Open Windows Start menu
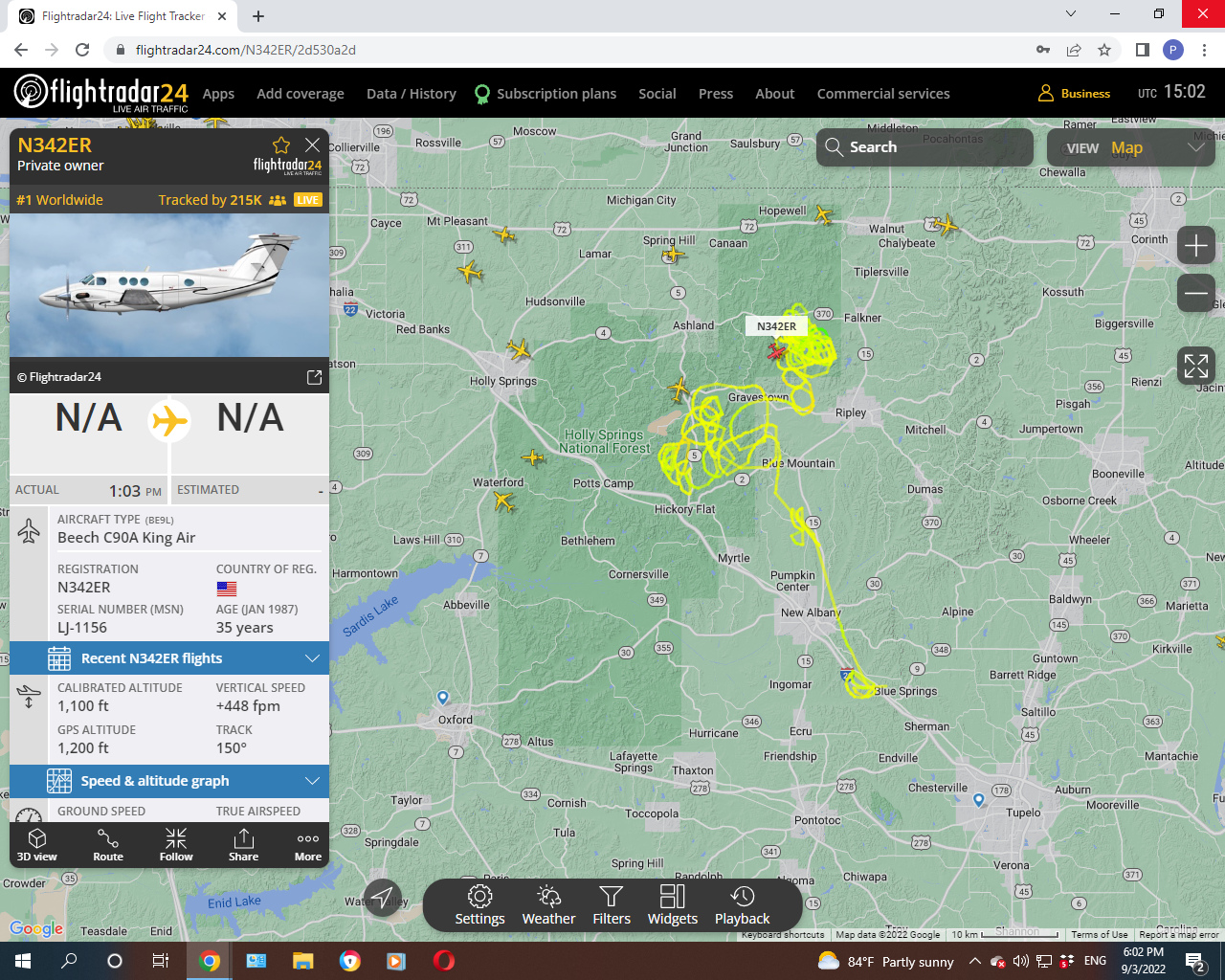Image resolution: width=1225 pixels, height=980 pixels. click(x=22, y=961)
